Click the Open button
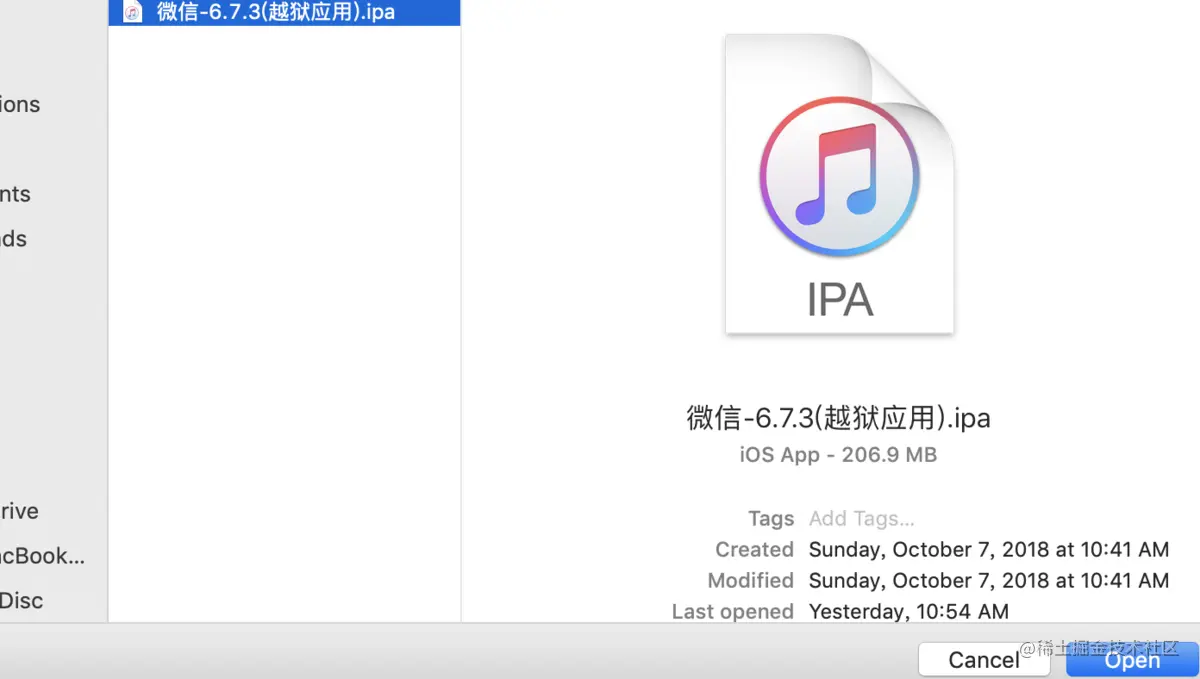The image size is (1200, 679). pyautogui.click(x=1132, y=659)
